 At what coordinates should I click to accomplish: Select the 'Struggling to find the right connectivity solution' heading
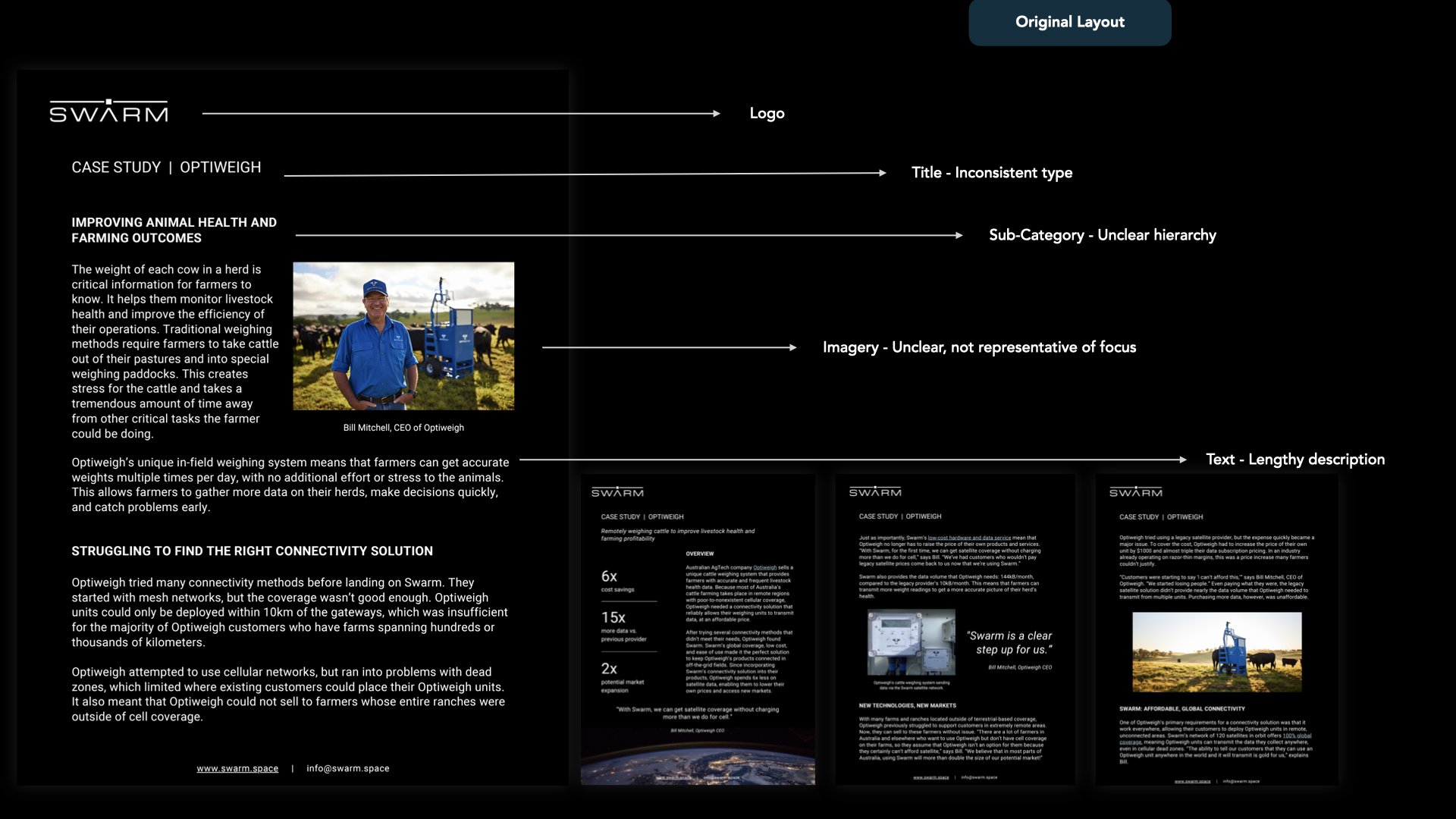(x=252, y=551)
